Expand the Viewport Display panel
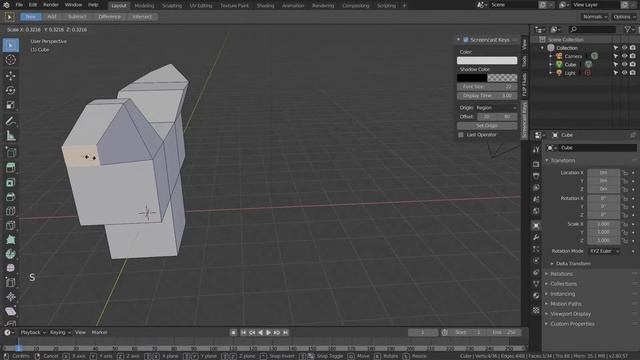 click(570, 314)
